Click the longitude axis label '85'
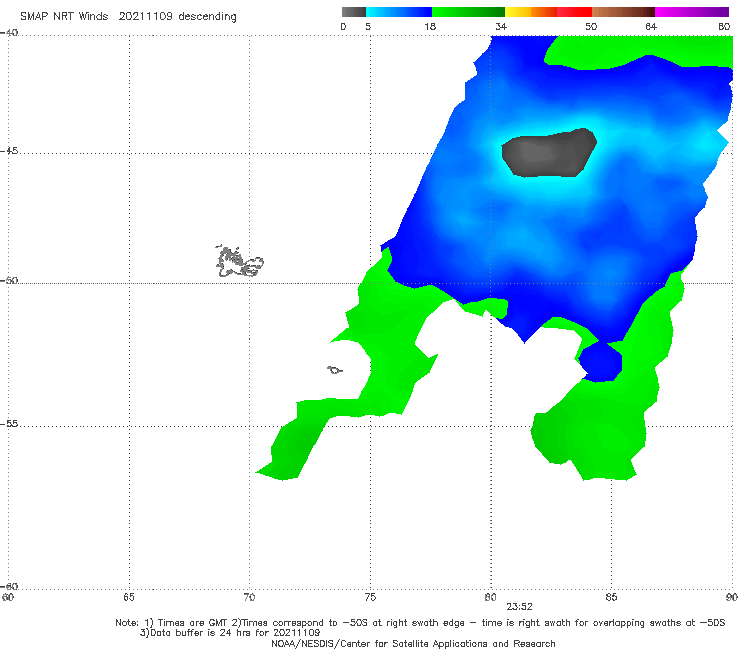 coord(611,598)
